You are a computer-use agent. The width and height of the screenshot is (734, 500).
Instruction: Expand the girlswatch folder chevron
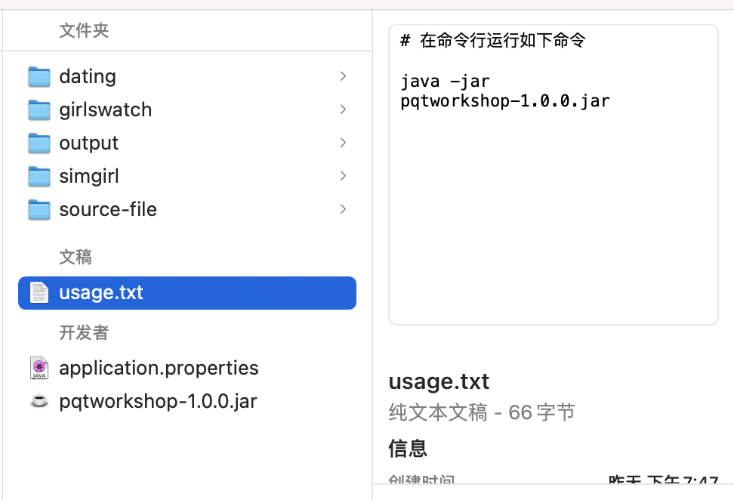(343, 109)
